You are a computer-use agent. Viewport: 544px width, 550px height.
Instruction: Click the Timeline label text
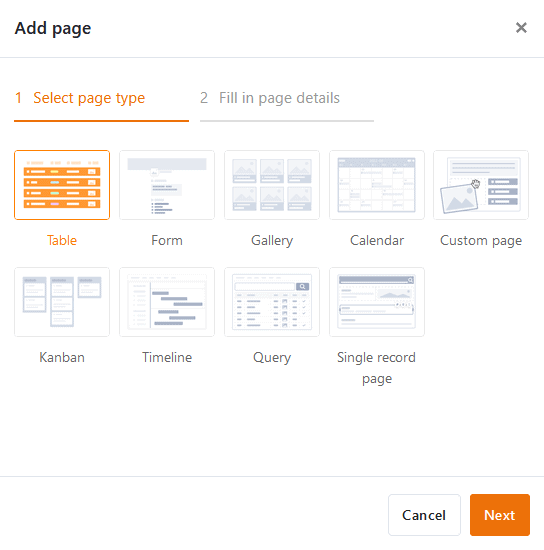(167, 357)
